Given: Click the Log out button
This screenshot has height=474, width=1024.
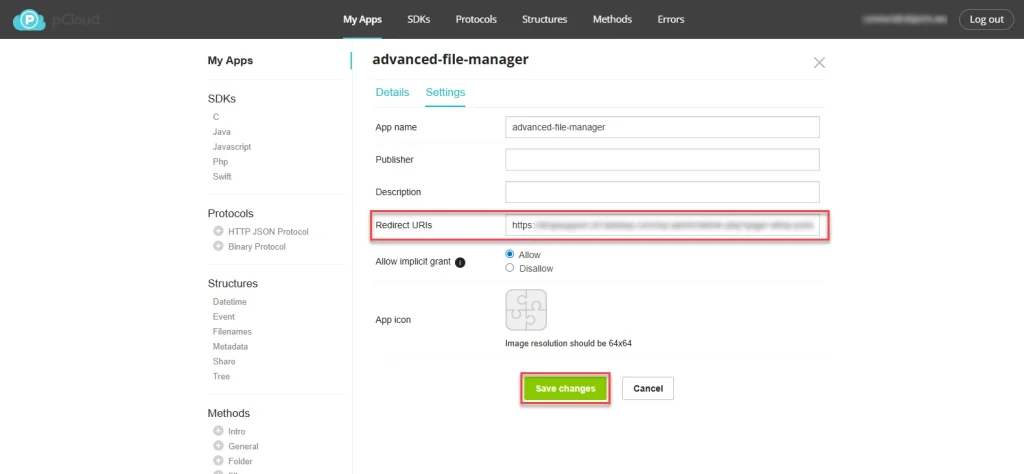Looking at the screenshot, I should click(986, 20).
